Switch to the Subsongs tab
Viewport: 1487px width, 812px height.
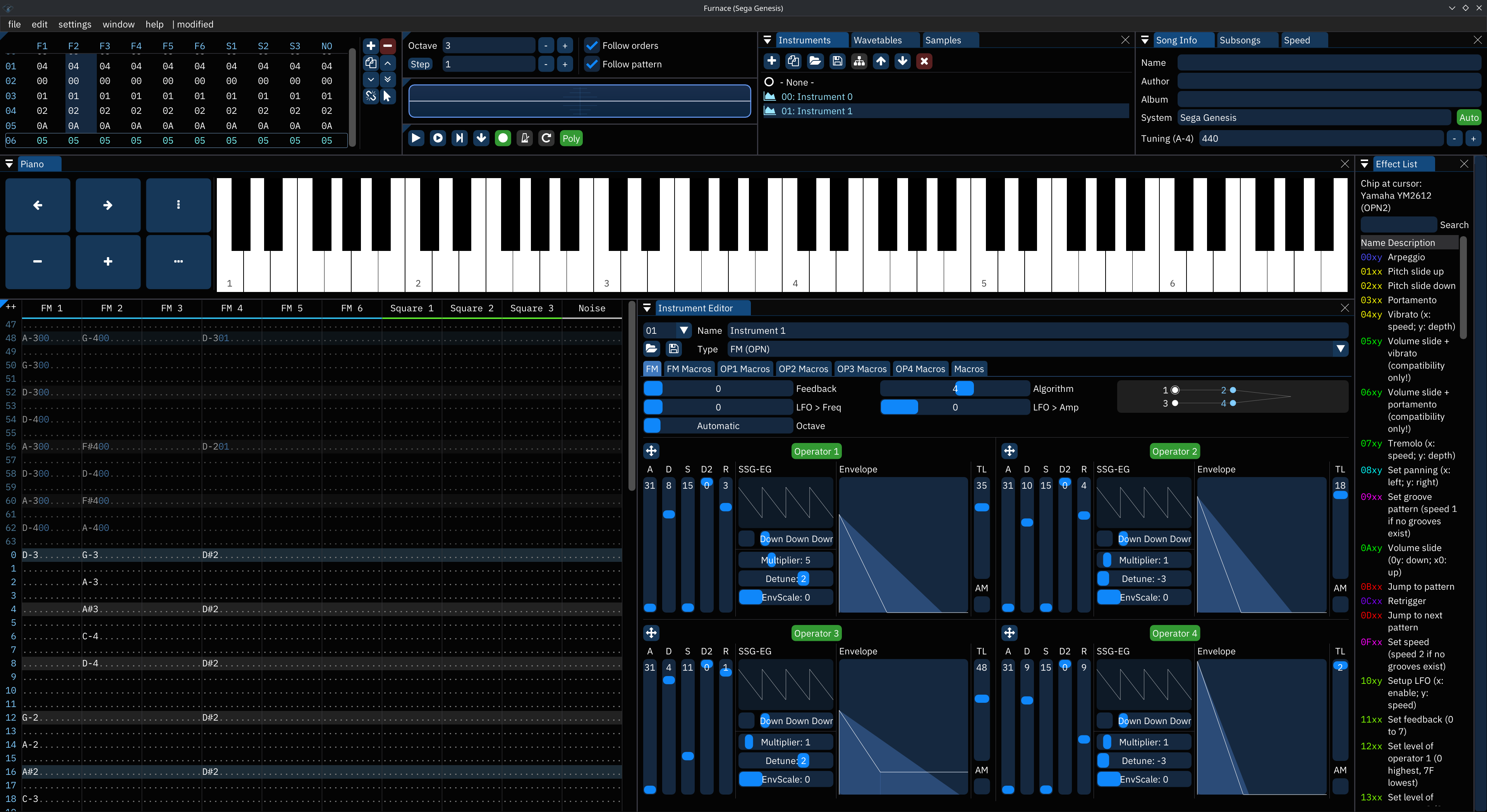(x=1239, y=40)
